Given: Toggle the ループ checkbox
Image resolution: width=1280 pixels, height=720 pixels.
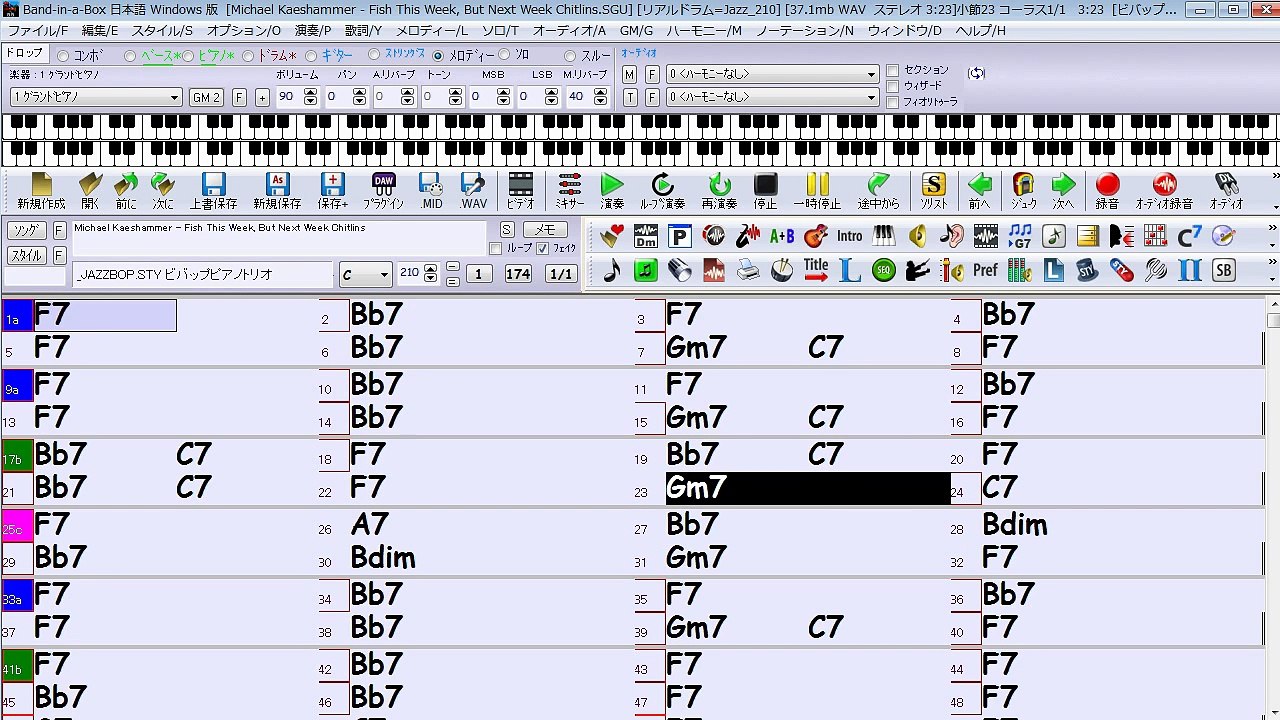Looking at the screenshot, I should click(x=495, y=248).
